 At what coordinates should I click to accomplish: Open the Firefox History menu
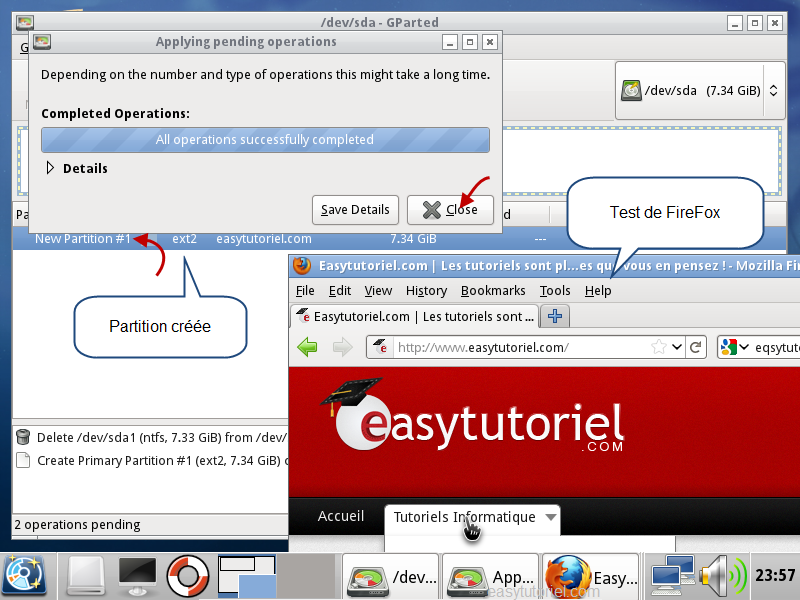pyautogui.click(x=427, y=291)
